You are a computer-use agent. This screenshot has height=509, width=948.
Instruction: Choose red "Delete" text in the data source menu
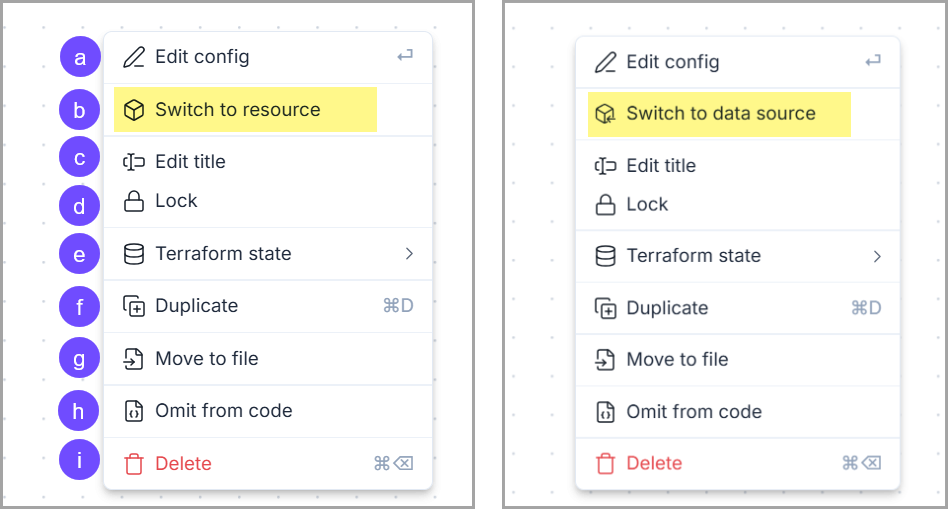654,463
